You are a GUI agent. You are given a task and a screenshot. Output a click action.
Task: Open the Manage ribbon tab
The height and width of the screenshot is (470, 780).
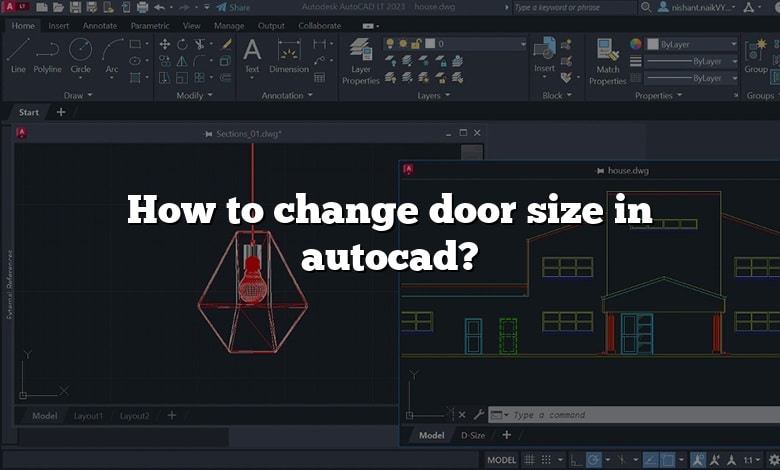(x=229, y=25)
